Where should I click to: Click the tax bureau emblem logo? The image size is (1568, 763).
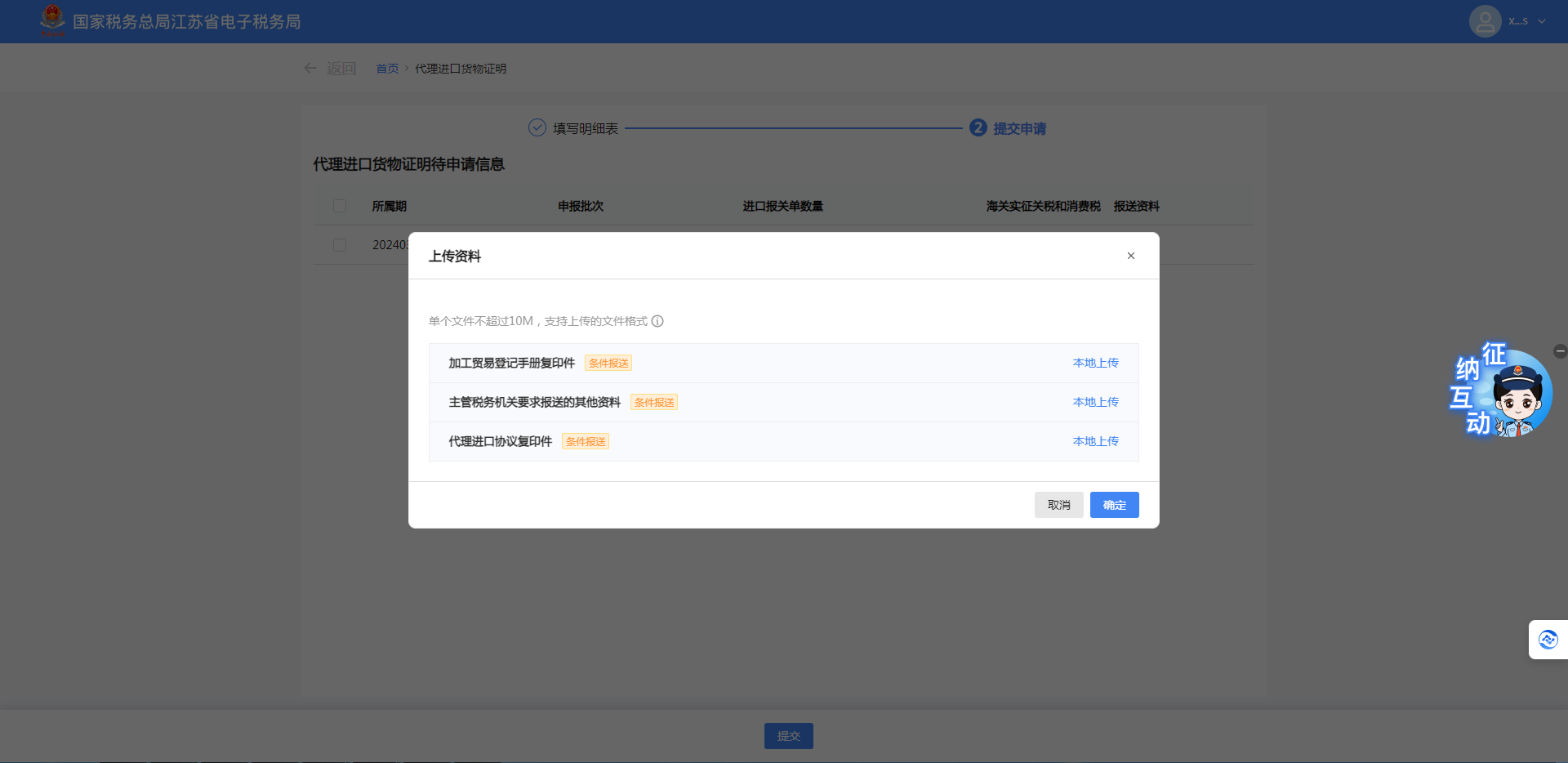tap(52, 20)
